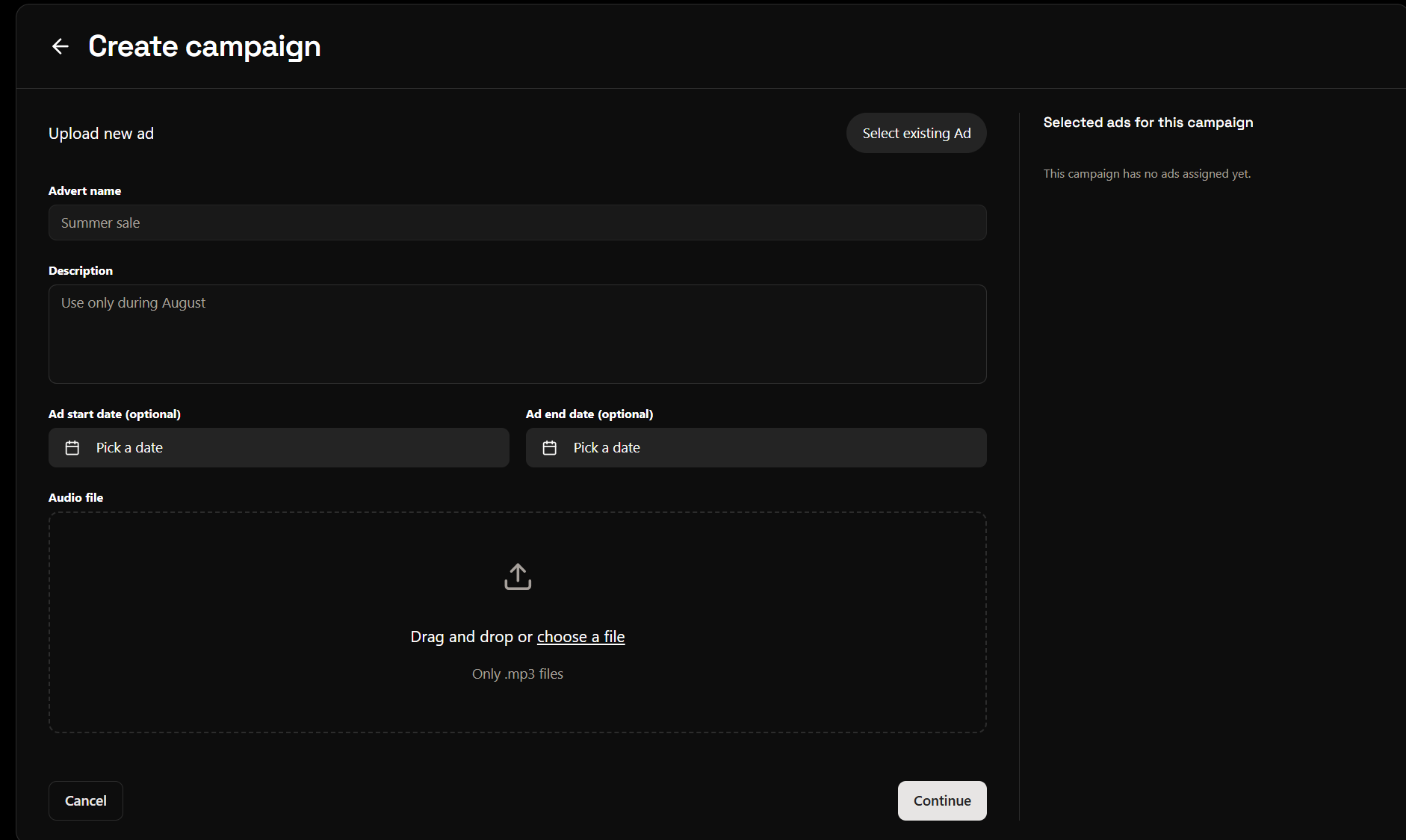Open the Ad start date 'Pick a date' picker
This screenshot has height=840, width=1406.
pyautogui.click(x=279, y=448)
